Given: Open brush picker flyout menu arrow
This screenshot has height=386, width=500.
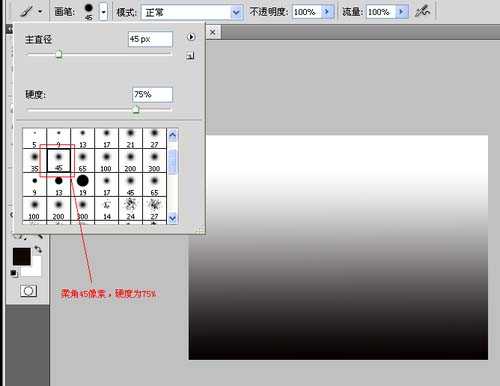Looking at the screenshot, I should (x=191, y=37).
